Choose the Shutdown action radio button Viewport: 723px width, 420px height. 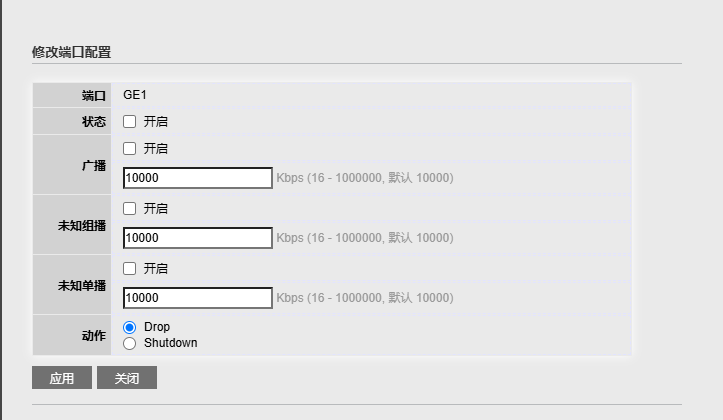130,343
